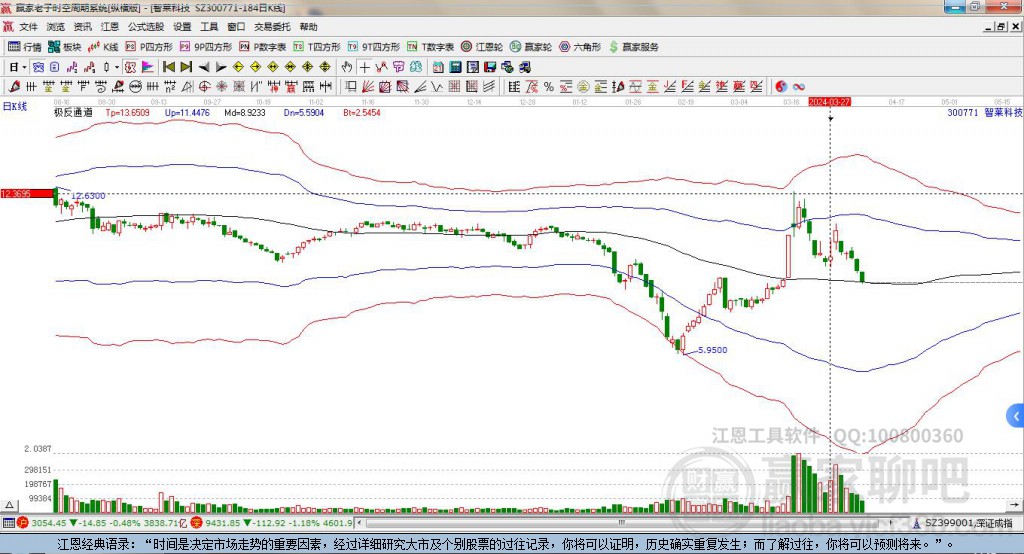Click the zigzag wave line icon
1024x554 pixels.
(437, 86)
